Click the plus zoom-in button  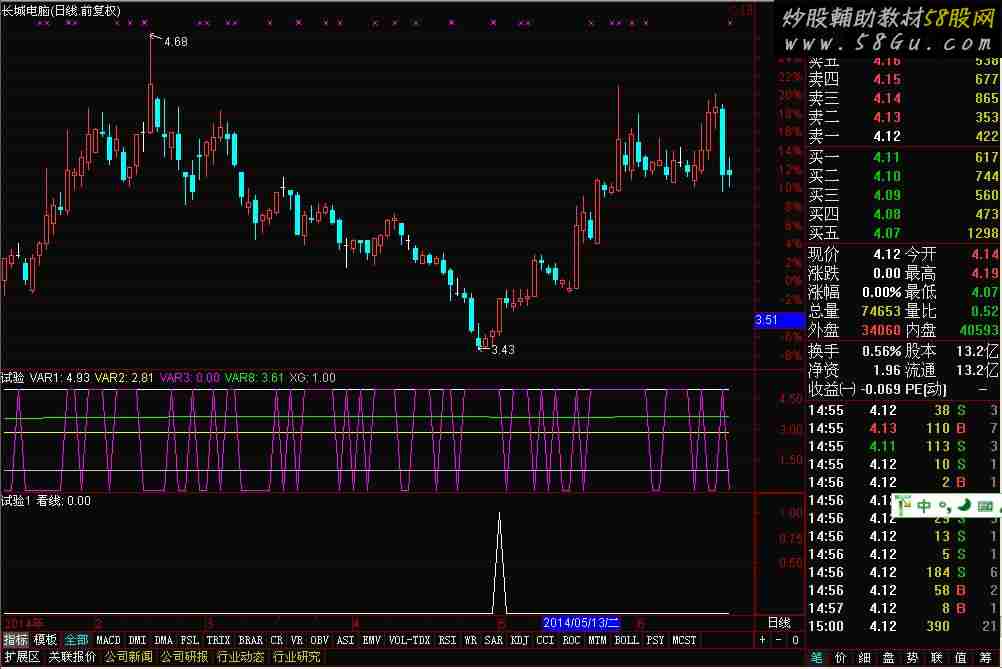pos(763,640)
